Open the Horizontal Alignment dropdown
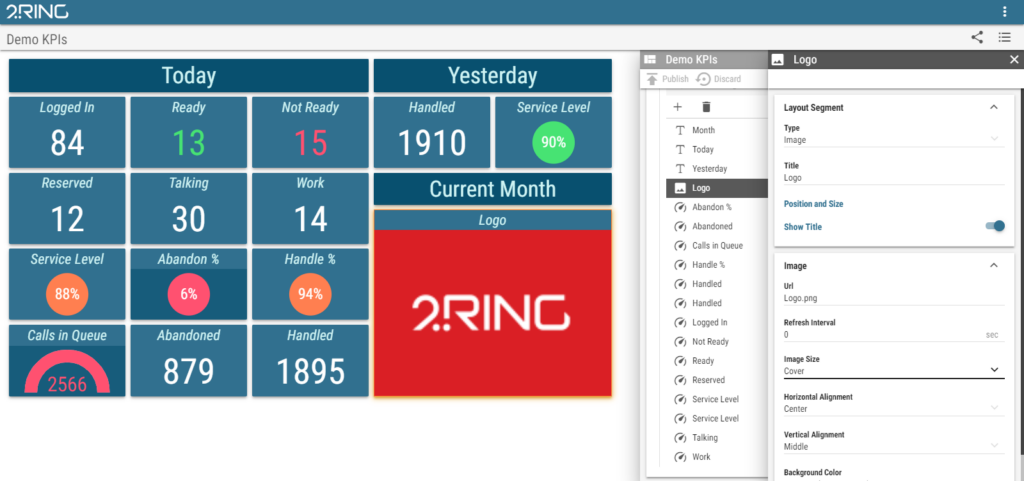The height and width of the screenshot is (481, 1024). tap(892, 408)
